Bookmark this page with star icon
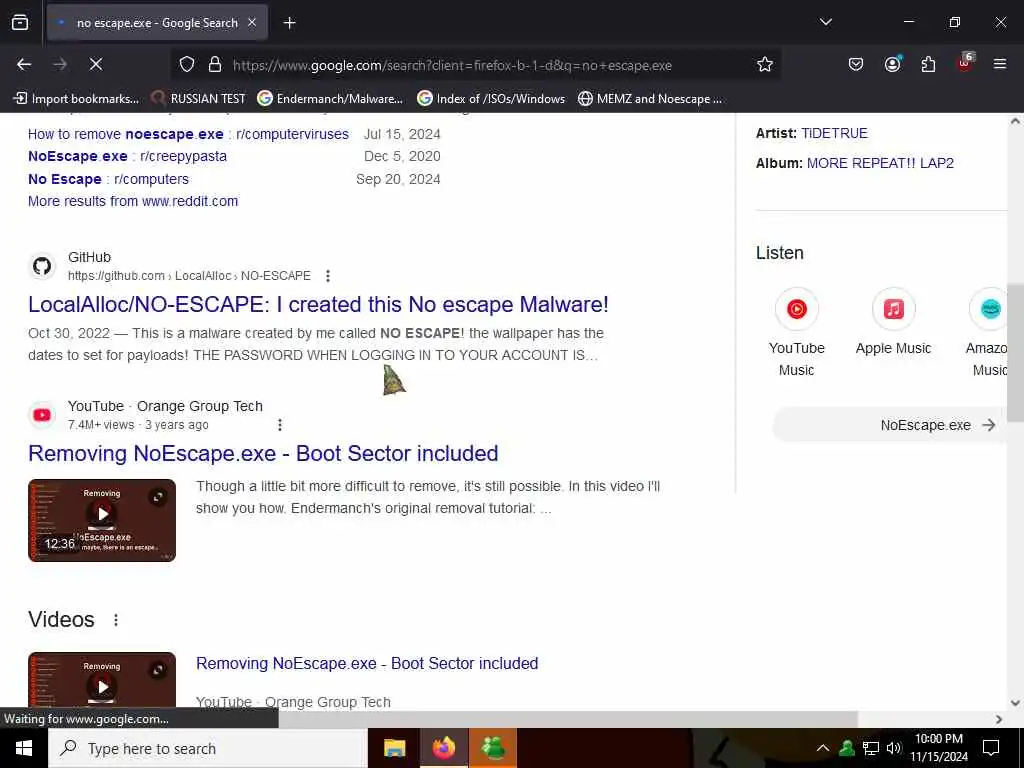 765,64
